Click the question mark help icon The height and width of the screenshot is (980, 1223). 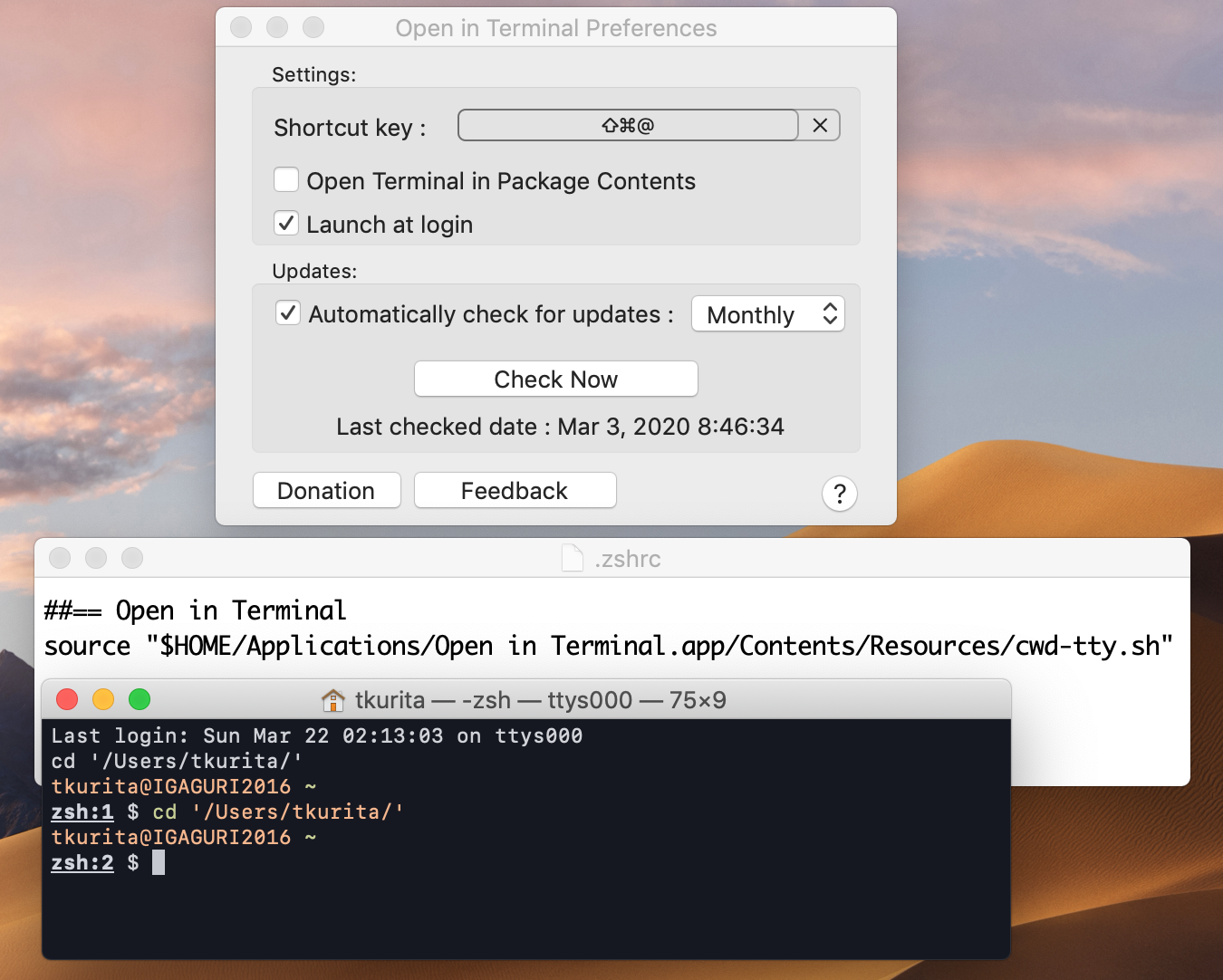coord(839,494)
